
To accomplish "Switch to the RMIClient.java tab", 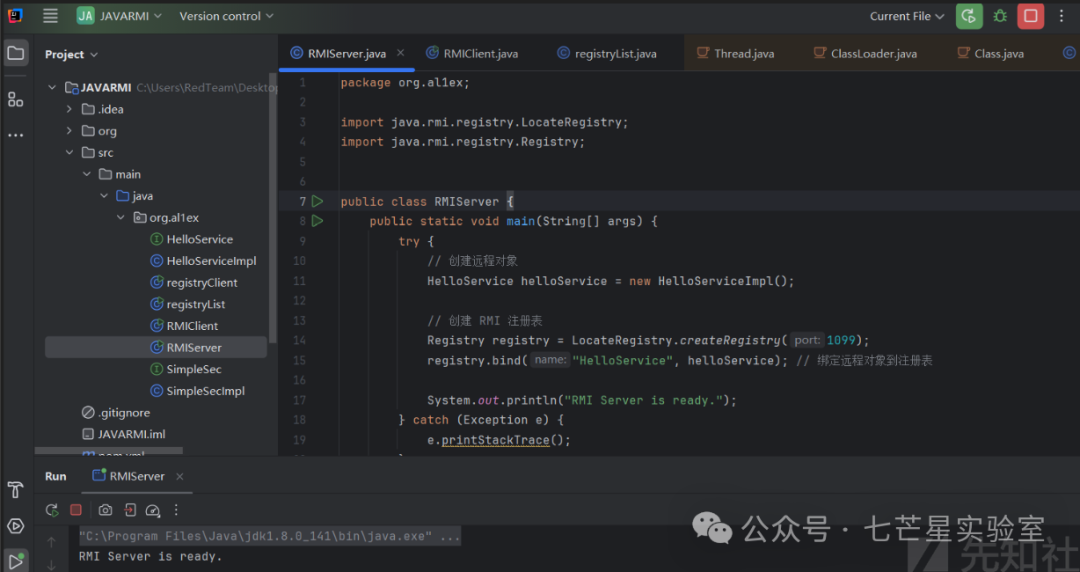I will pos(472,53).
